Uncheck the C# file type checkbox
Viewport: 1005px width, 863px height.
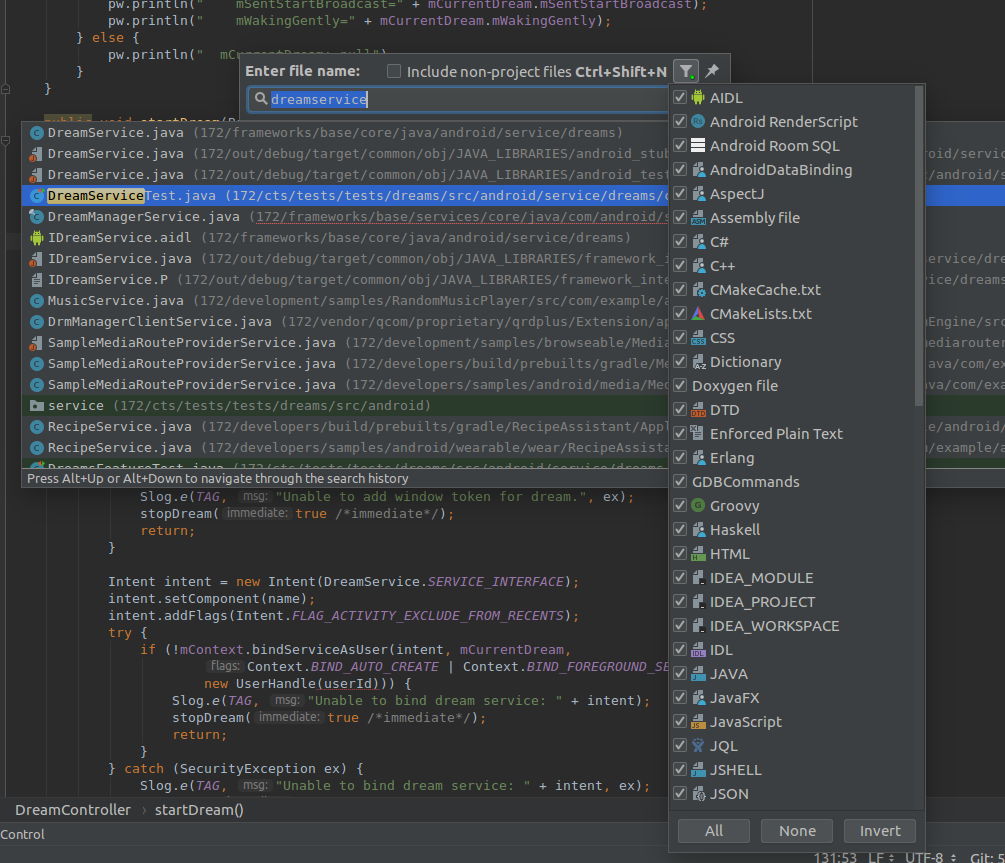point(679,242)
